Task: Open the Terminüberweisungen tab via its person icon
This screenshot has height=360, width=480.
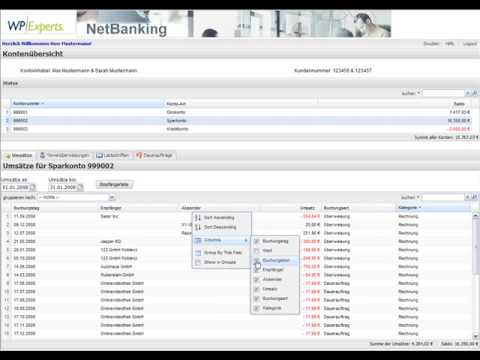Action: pos(42,155)
